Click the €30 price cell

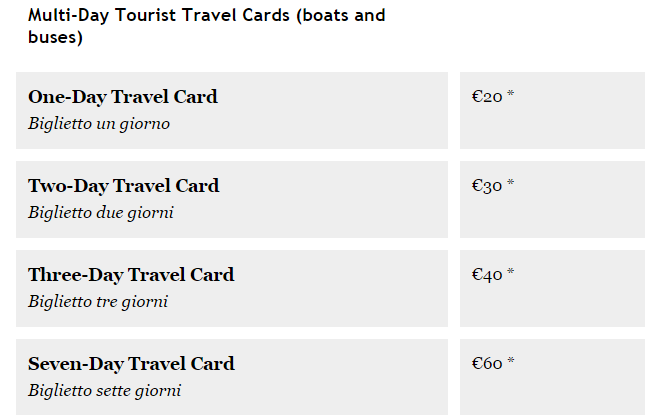(552, 200)
